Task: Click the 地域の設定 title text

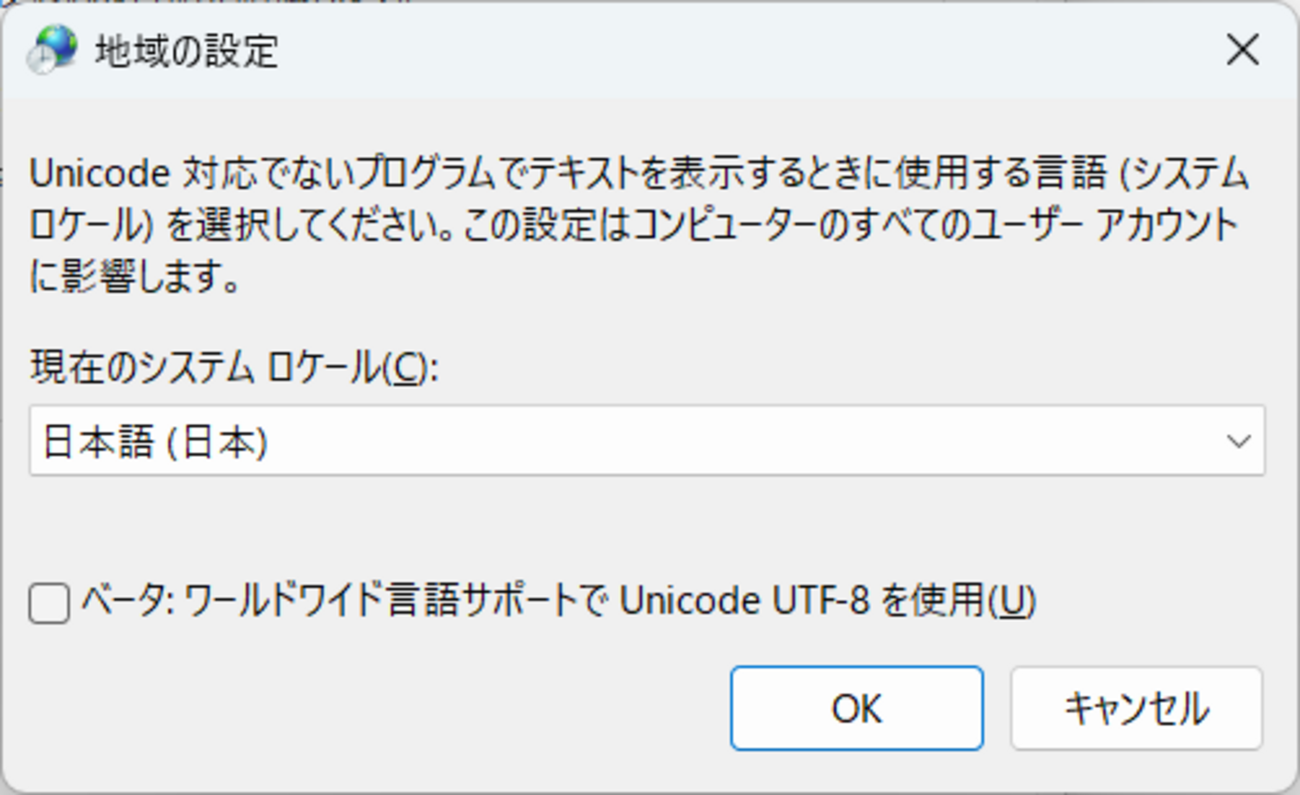Action: tap(186, 51)
